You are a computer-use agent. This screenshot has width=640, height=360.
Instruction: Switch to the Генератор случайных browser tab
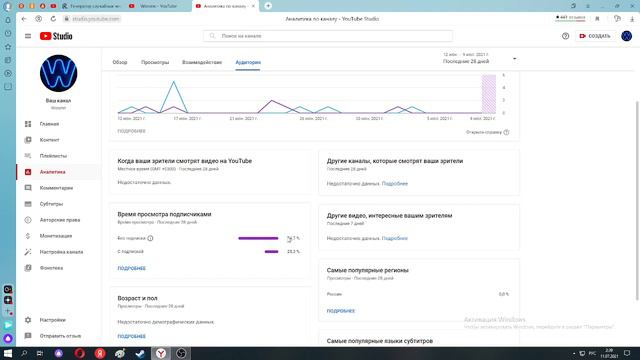(x=92, y=6)
